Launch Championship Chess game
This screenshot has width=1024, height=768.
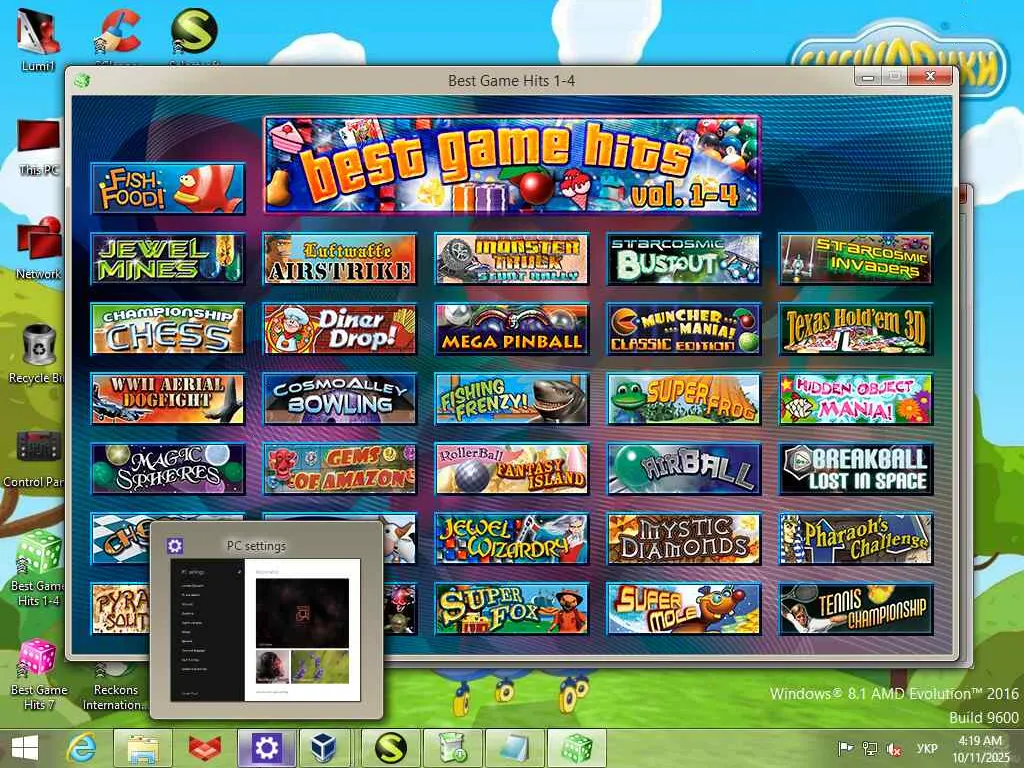point(168,329)
